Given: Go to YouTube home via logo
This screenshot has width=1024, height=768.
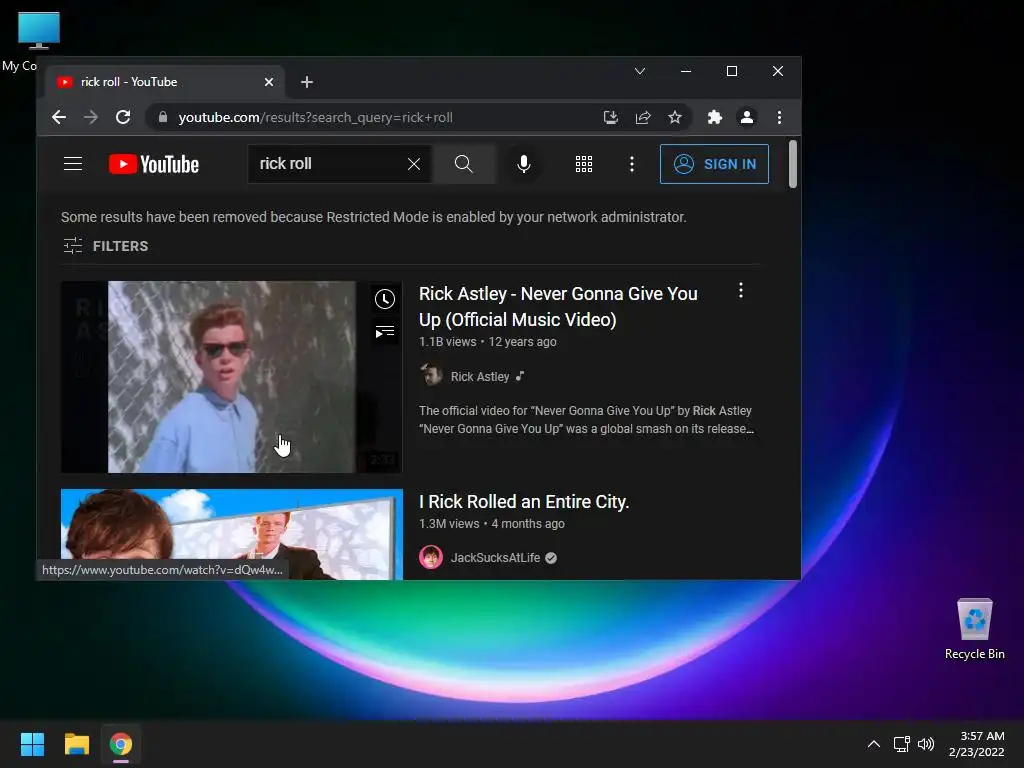Looking at the screenshot, I should pyautogui.click(x=153, y=164).
